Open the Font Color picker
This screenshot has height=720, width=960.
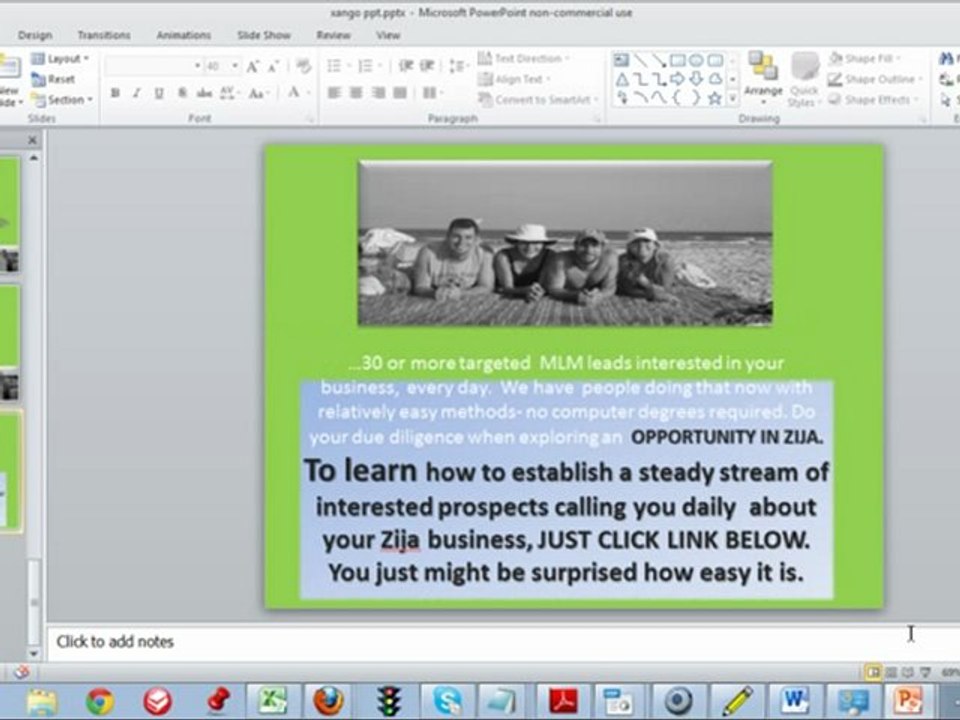(x=298, y=93)
